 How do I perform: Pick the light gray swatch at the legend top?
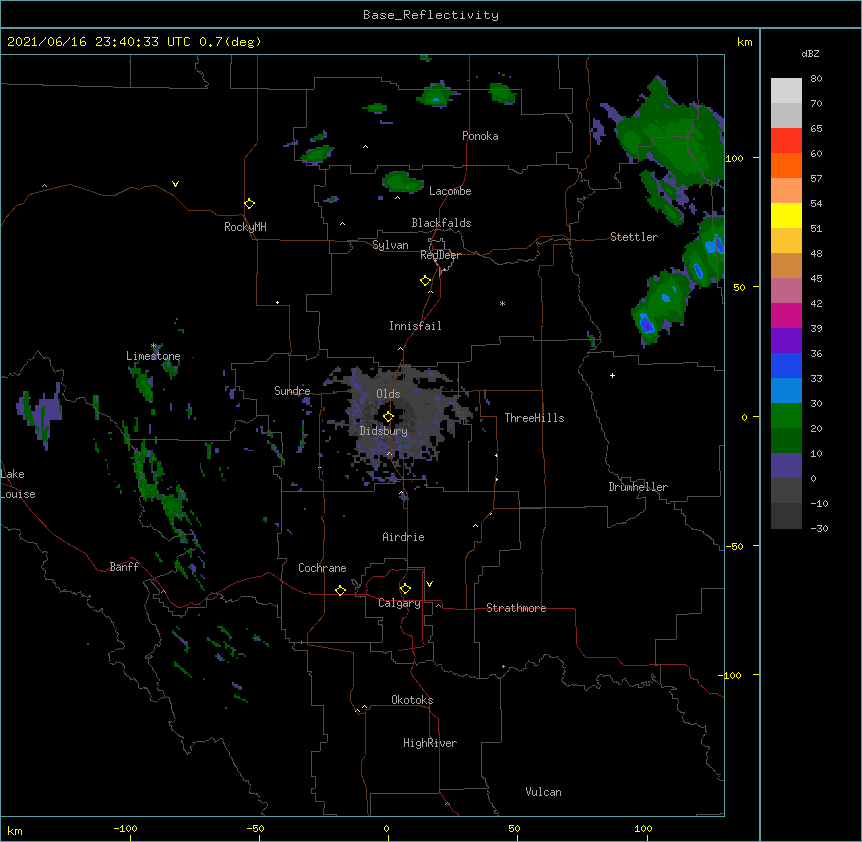point(786,91)
